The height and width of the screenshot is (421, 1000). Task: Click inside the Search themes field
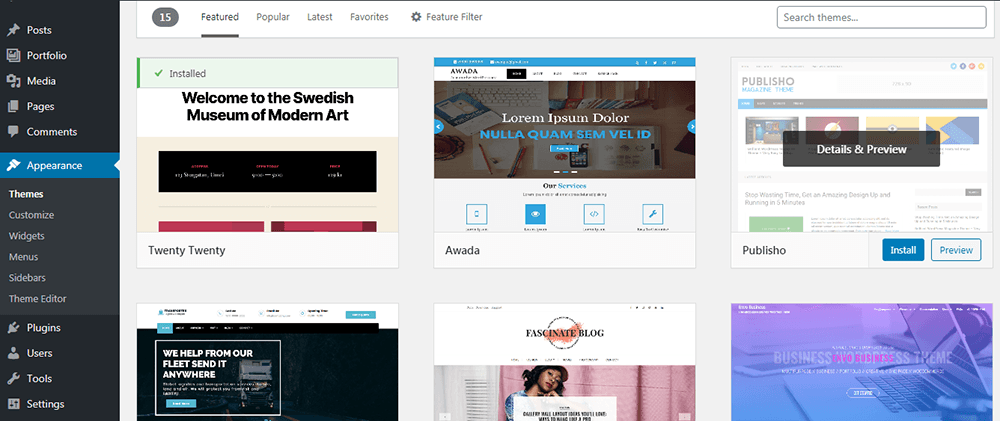[881, 17]
